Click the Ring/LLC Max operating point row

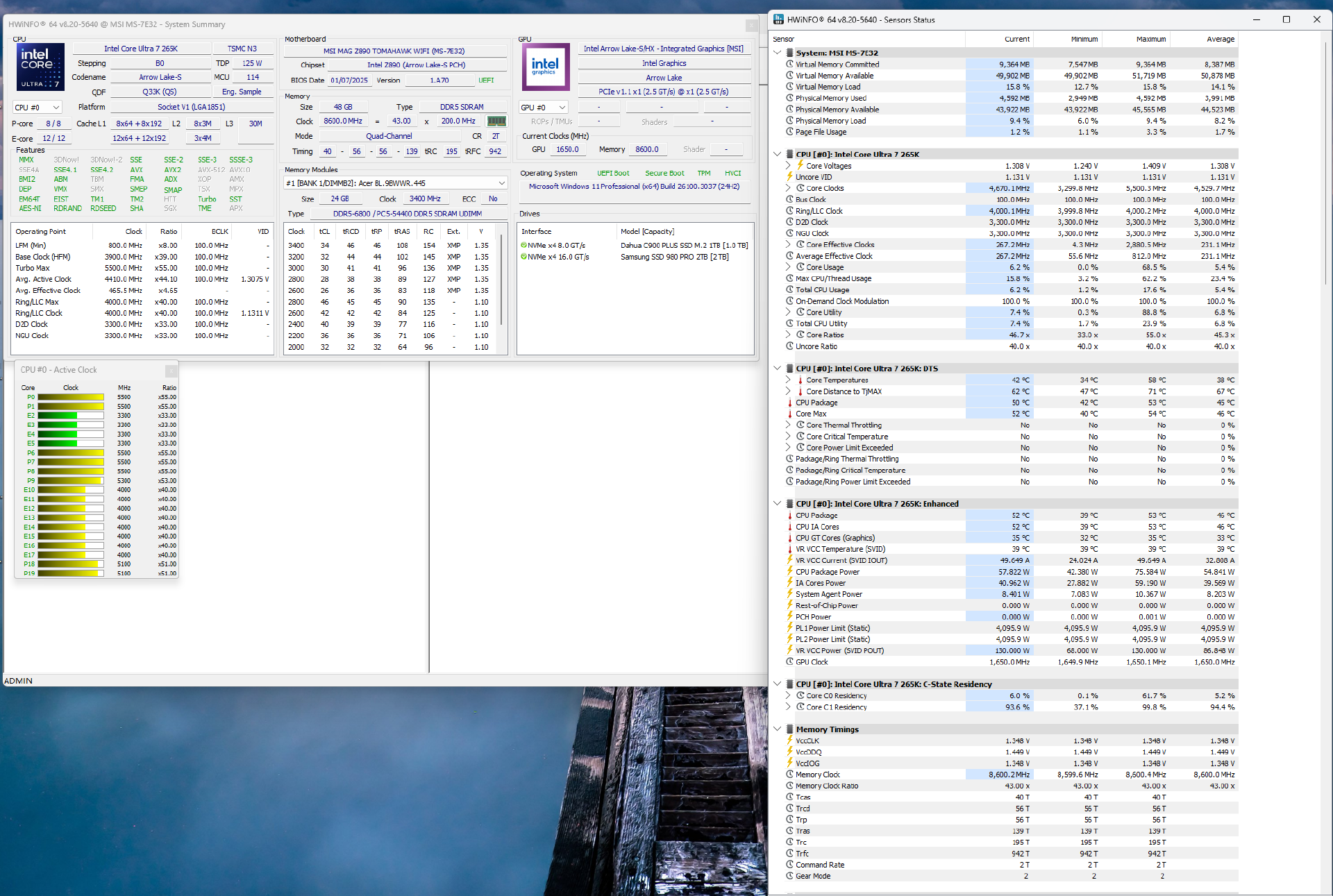click(142, 302)
